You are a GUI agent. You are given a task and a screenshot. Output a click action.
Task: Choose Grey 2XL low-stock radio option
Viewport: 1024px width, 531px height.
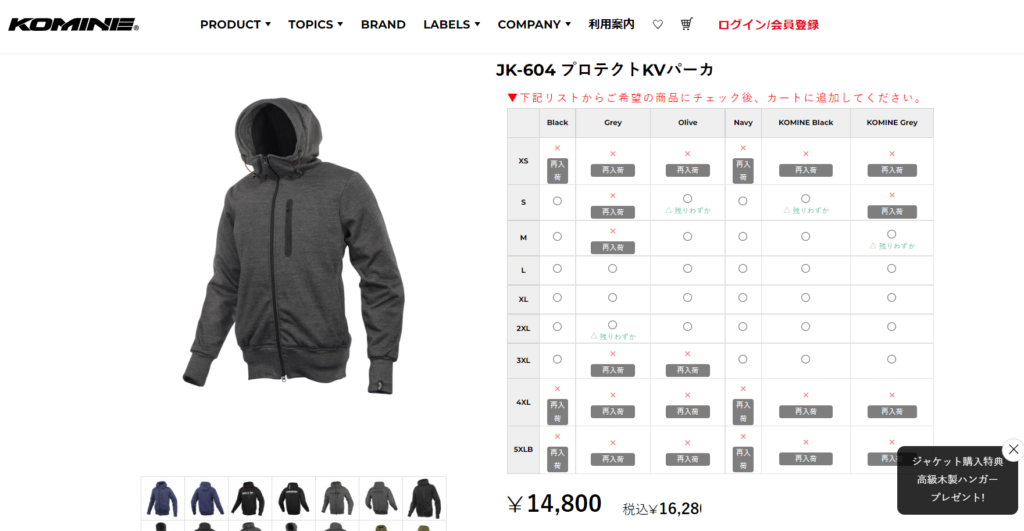612,325
